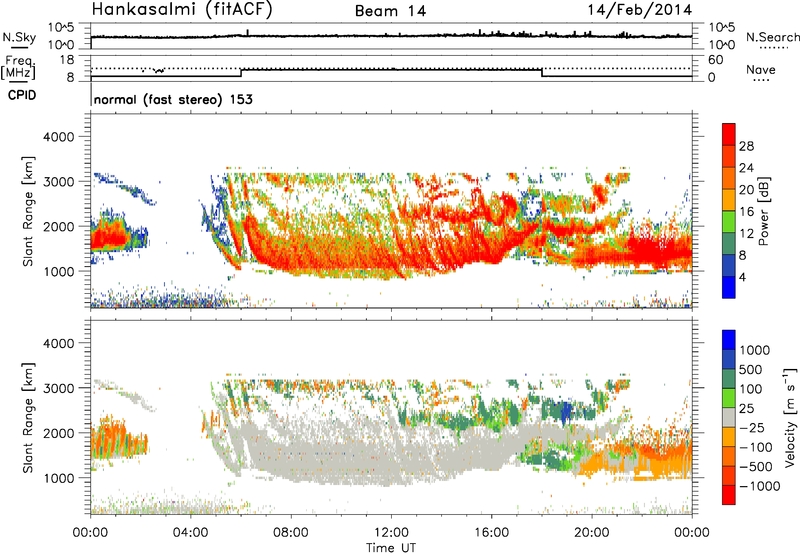Click 2000 tick on velocity panel range axis

[x=59, y=433]
